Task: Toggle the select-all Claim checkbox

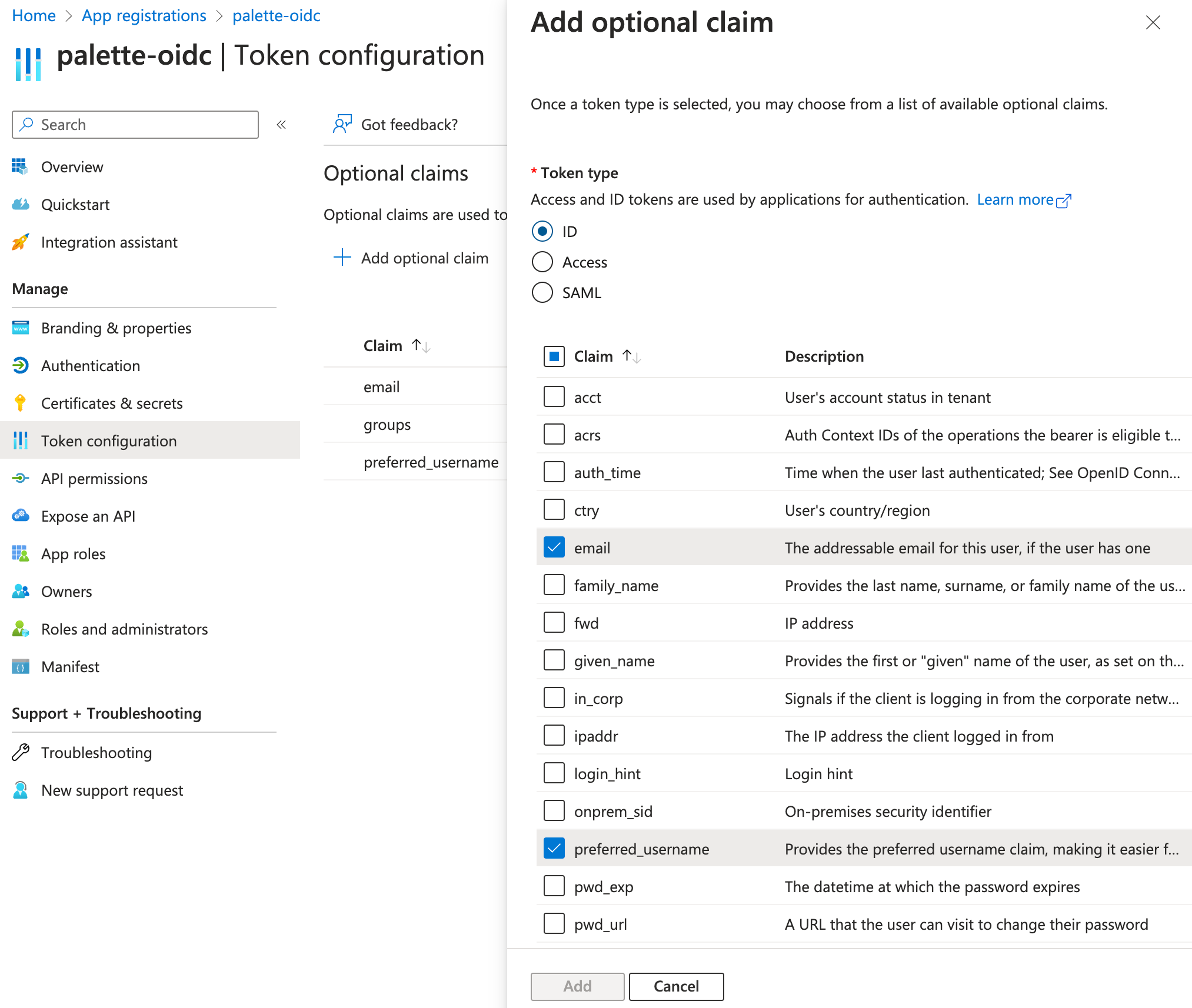Action: (x=554, y=356)
